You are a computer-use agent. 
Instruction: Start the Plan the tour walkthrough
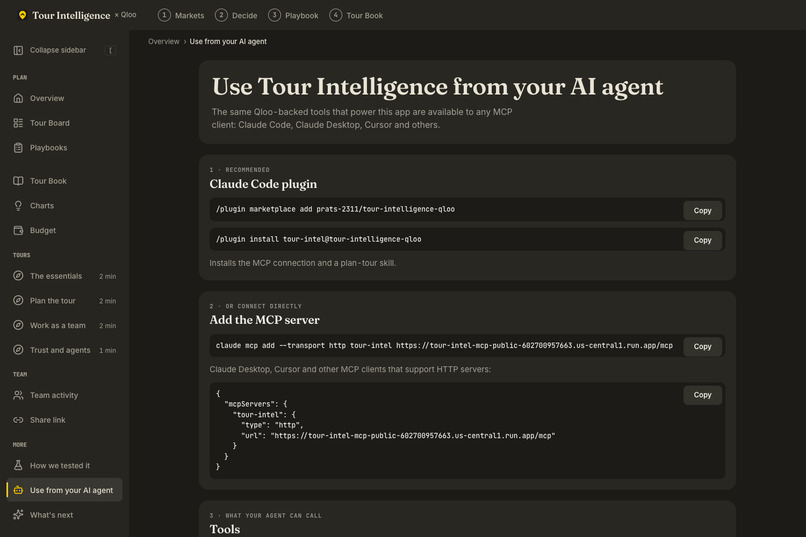pyautogui.click(x=65, y=301)
